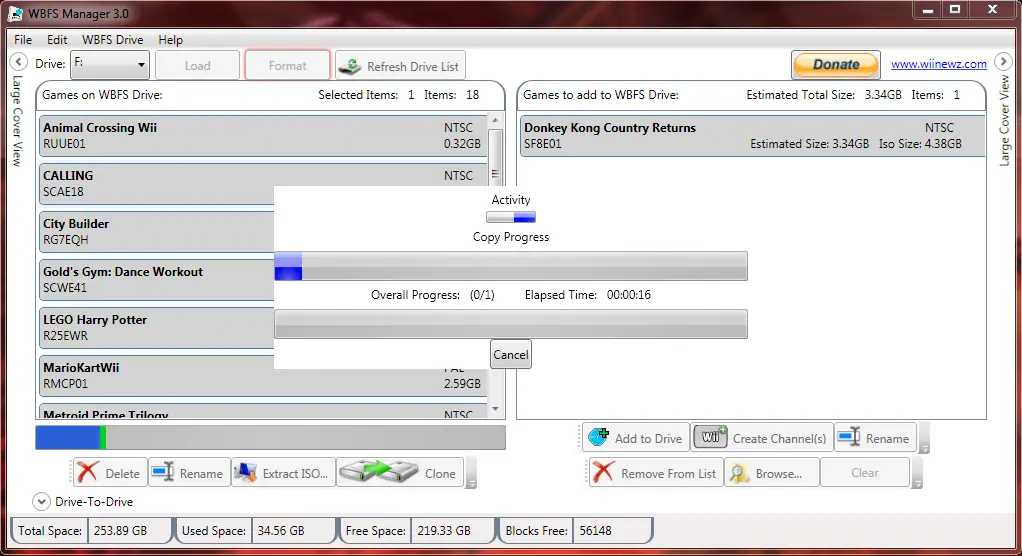Click the games list scroll up arrow
Image resolution: width=1022 pixels, height=556 pixels.
(x=495, y=121)
